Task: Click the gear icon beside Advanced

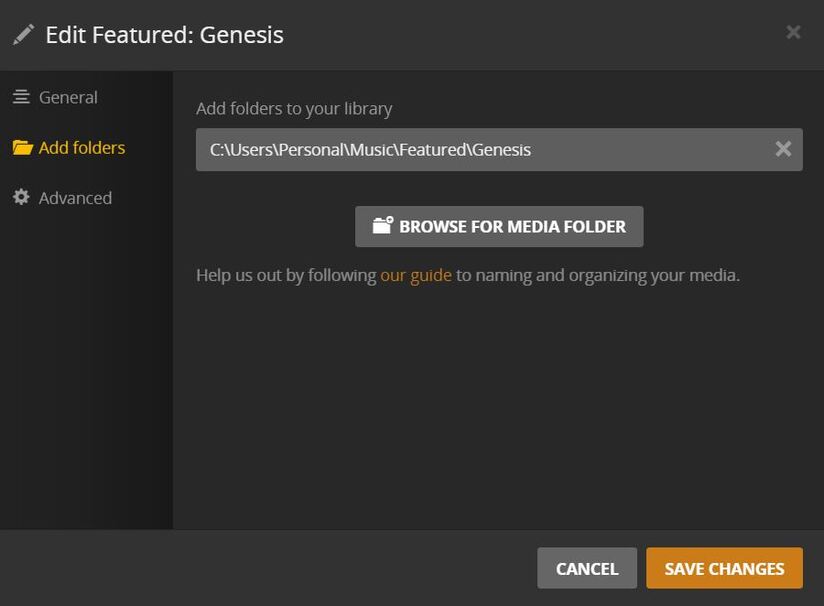Action: pos(21,198)
